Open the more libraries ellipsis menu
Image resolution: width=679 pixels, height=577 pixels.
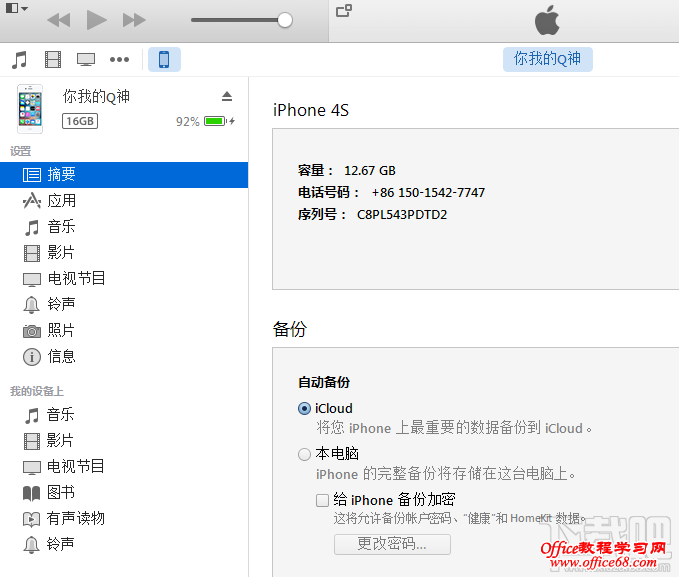click(x=119, y=59)
